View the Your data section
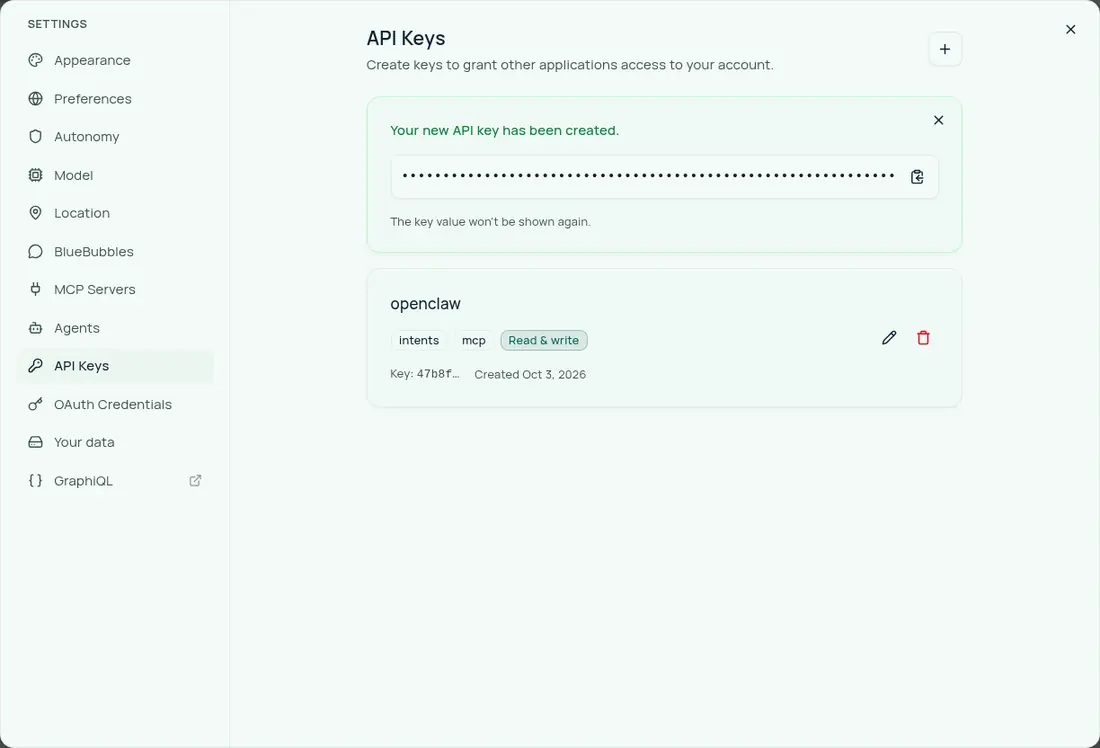The width and height of the screenshot is (1100, 748). click(x=116, y=443)
